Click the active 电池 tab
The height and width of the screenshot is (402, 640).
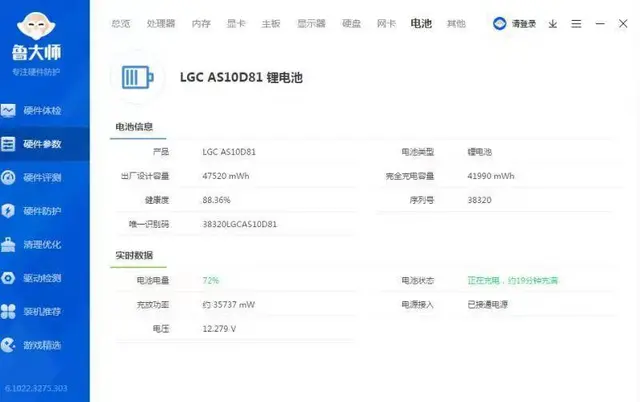pos(421,24)
